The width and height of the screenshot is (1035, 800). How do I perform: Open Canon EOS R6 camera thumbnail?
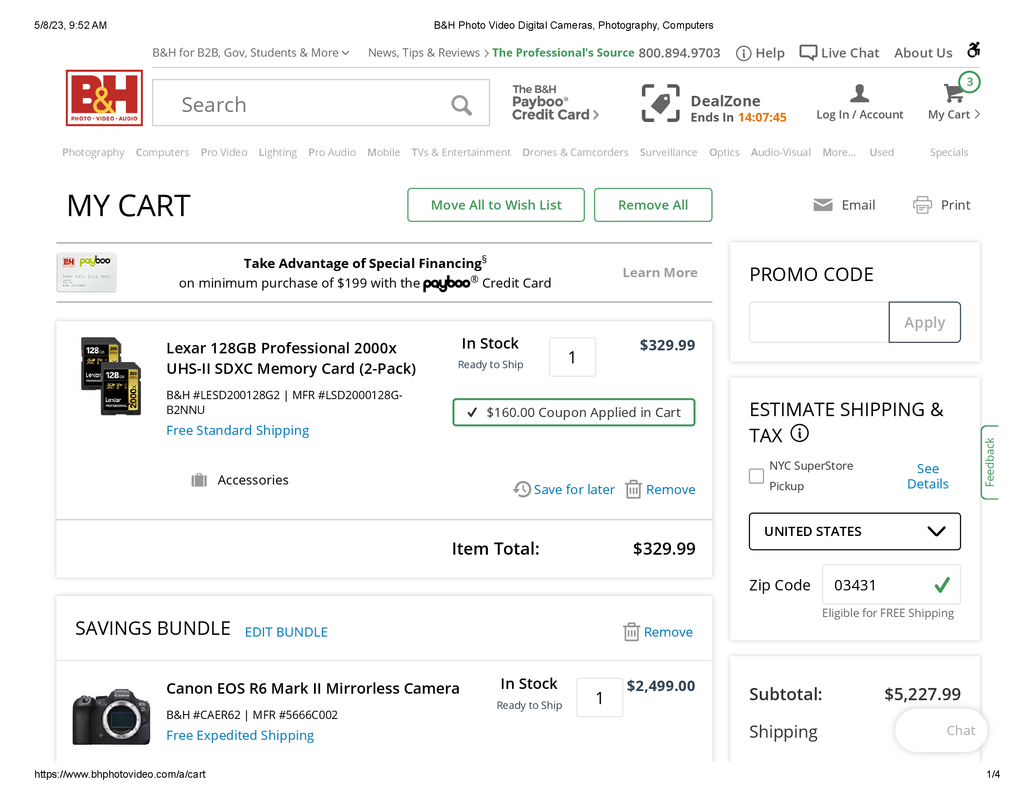111,717
